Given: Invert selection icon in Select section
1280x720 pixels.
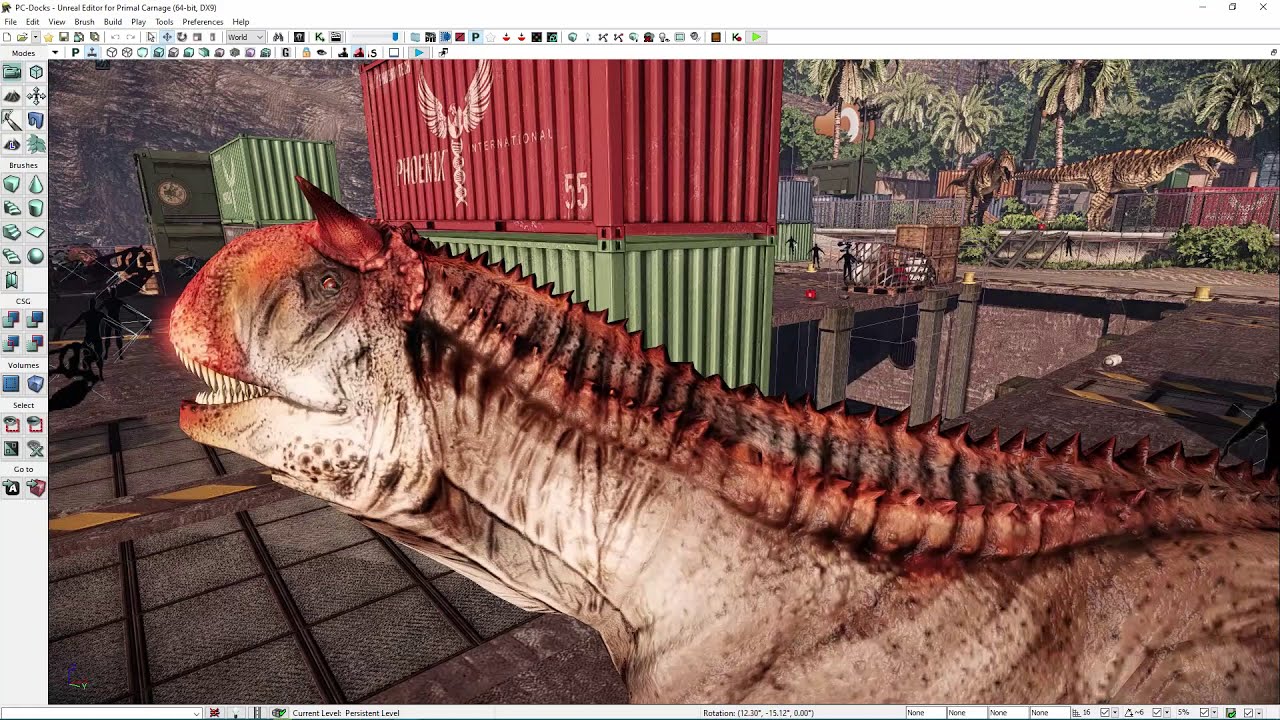Looking at the screenshot, I should (12, 449).
